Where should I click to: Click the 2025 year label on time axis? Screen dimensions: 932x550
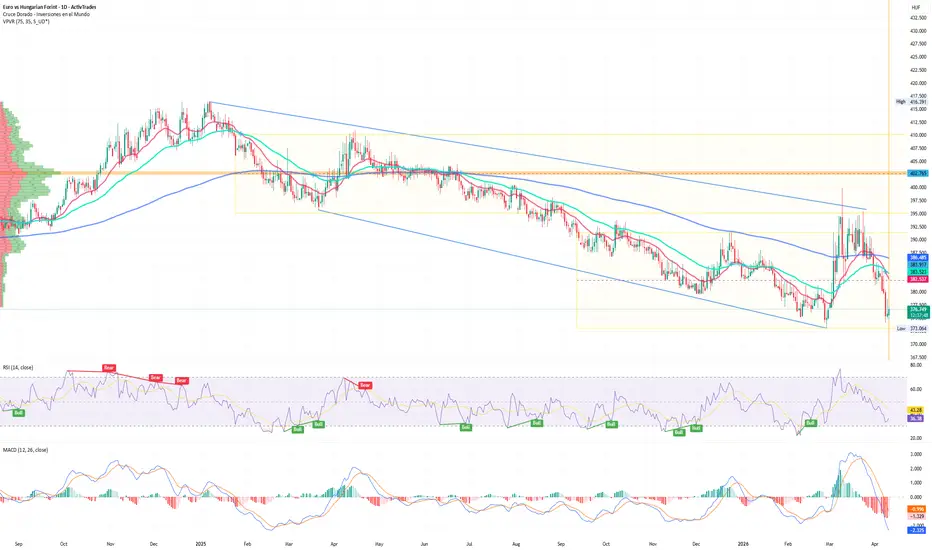point(201,544)
